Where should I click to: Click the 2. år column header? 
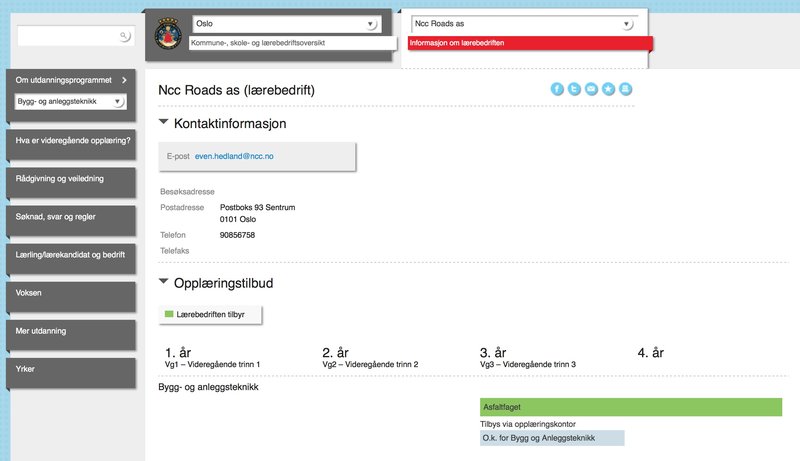336,352
